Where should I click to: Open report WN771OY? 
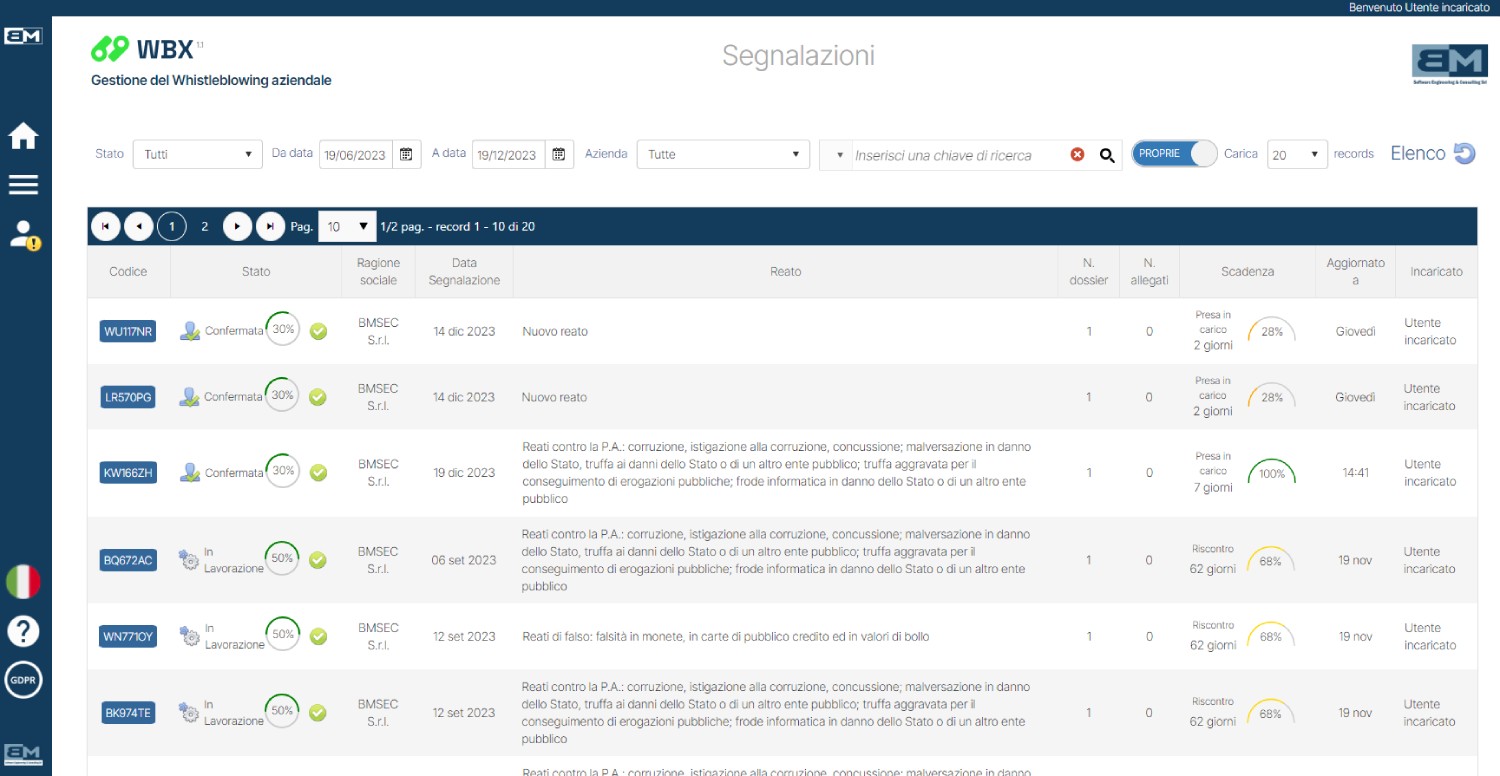[128, 636]
